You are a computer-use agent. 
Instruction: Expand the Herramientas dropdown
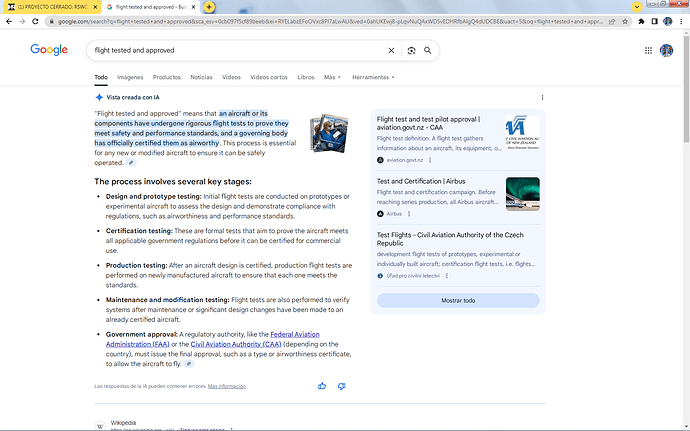(373, 77)
